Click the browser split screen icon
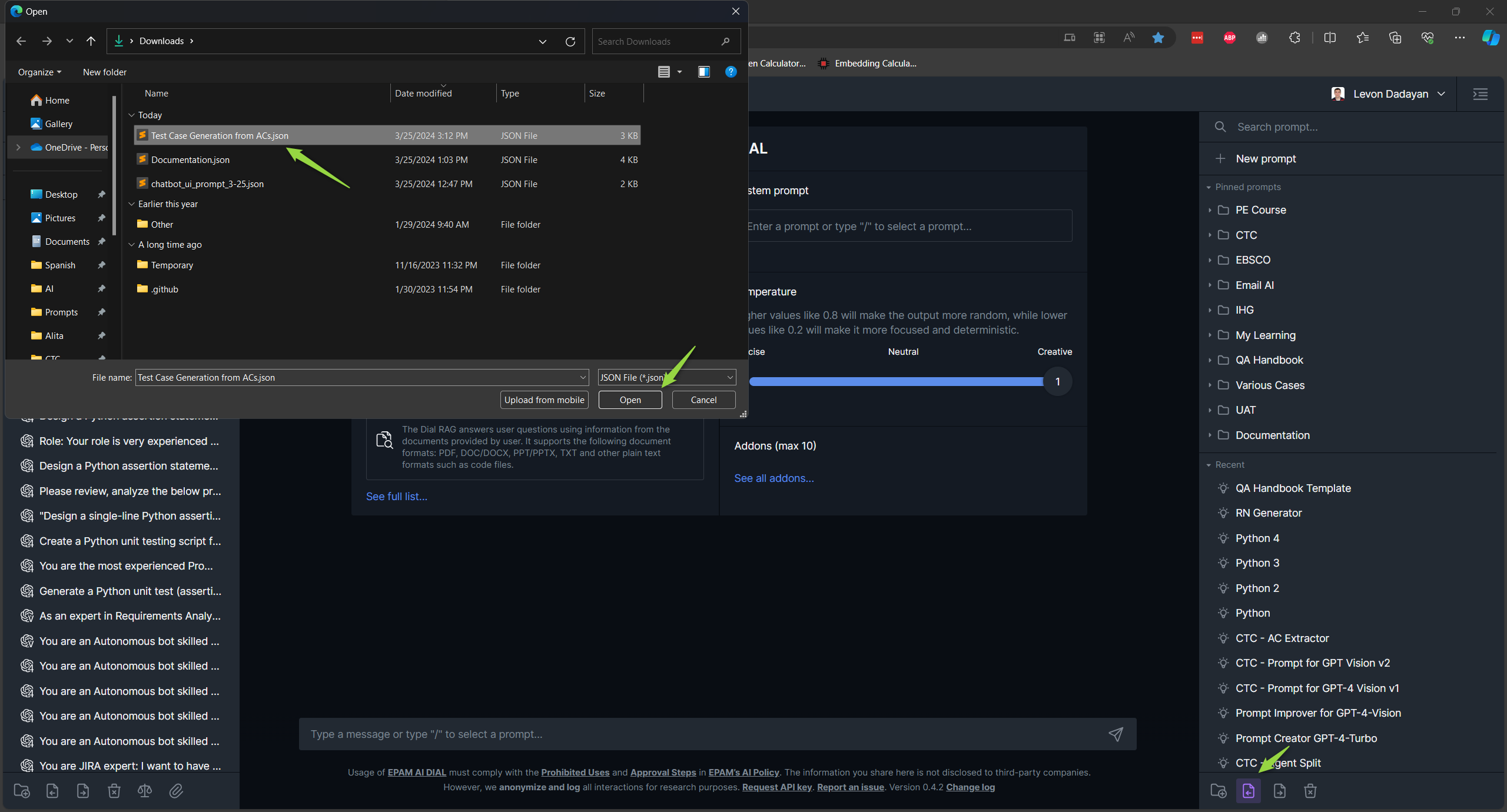1507x812 pixels. 1329,38
